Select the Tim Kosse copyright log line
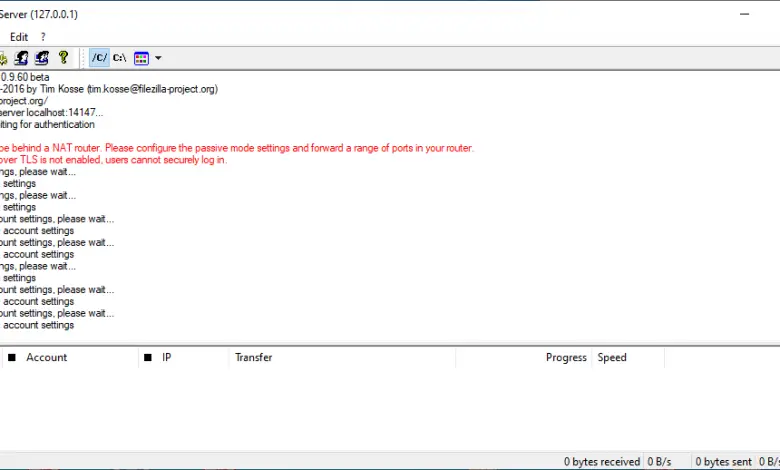Image resolution: width=780 pixels, height=470 pixels. 109,89
